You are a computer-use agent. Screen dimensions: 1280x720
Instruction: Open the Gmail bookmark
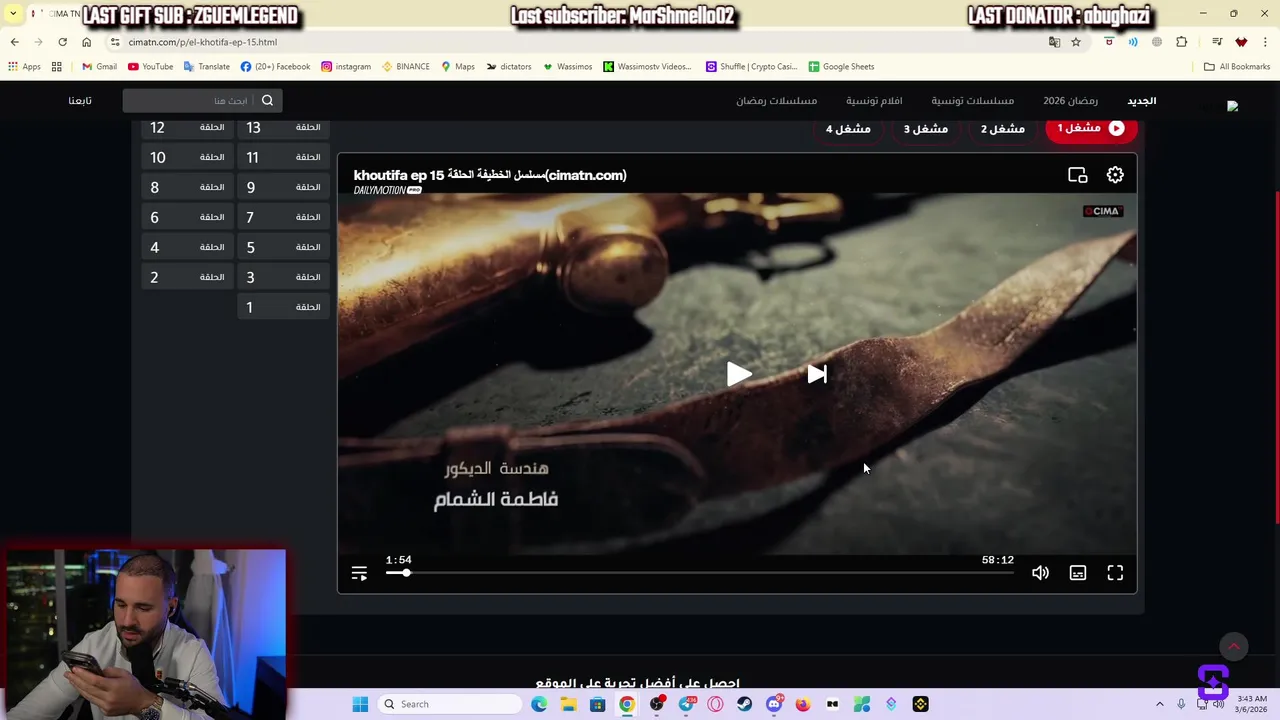point(99,67)
